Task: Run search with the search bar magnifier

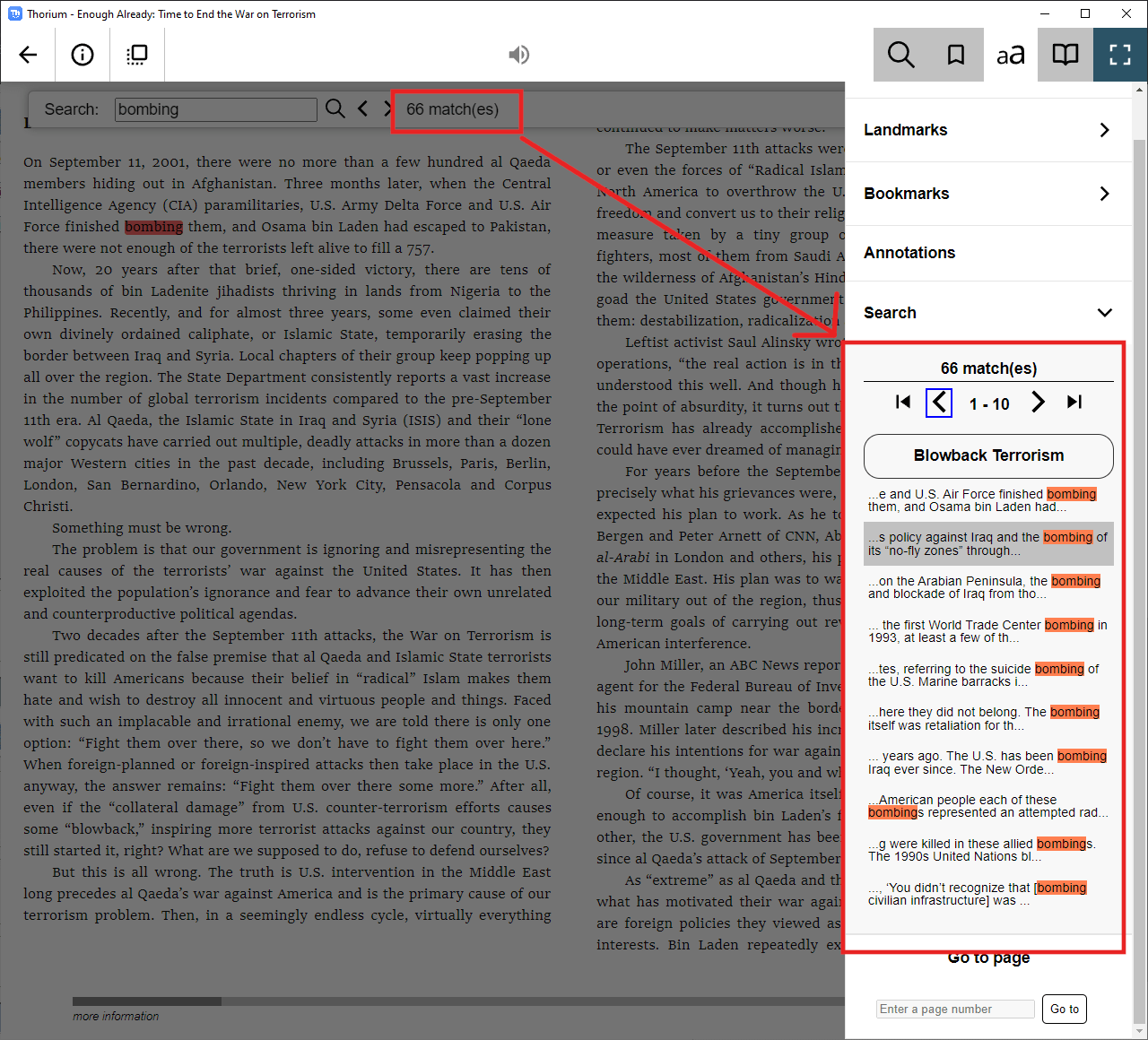Action: (335, 108)
